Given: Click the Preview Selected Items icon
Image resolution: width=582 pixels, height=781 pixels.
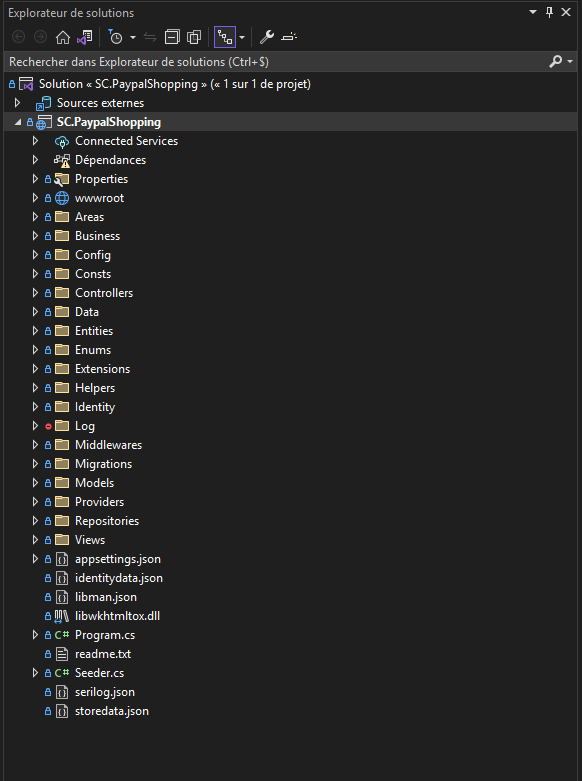Looking at the screenshot, I should pyautogui.click(x=289, y=37).
